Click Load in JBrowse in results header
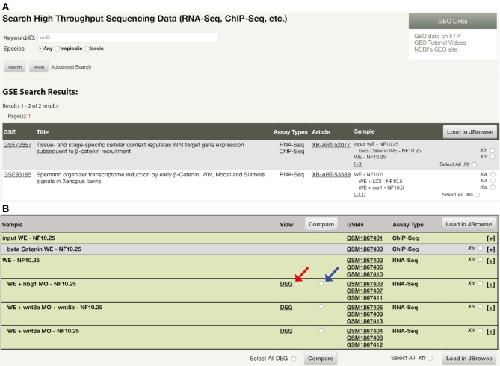This screenshot has height=366, width=500. coord(470,132)
